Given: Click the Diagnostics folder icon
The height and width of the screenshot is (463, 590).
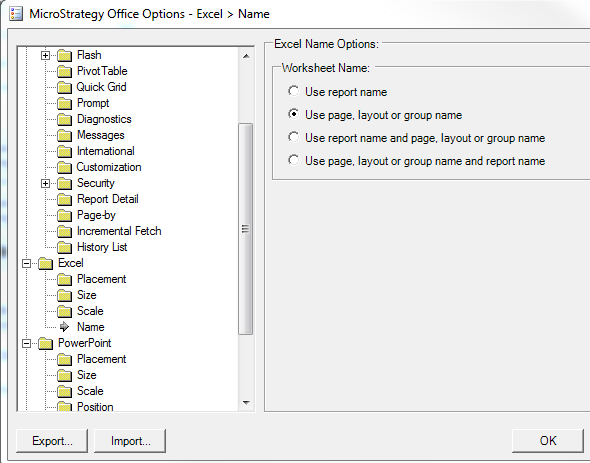Looking at the screenshot, I should tap(64, 119).
